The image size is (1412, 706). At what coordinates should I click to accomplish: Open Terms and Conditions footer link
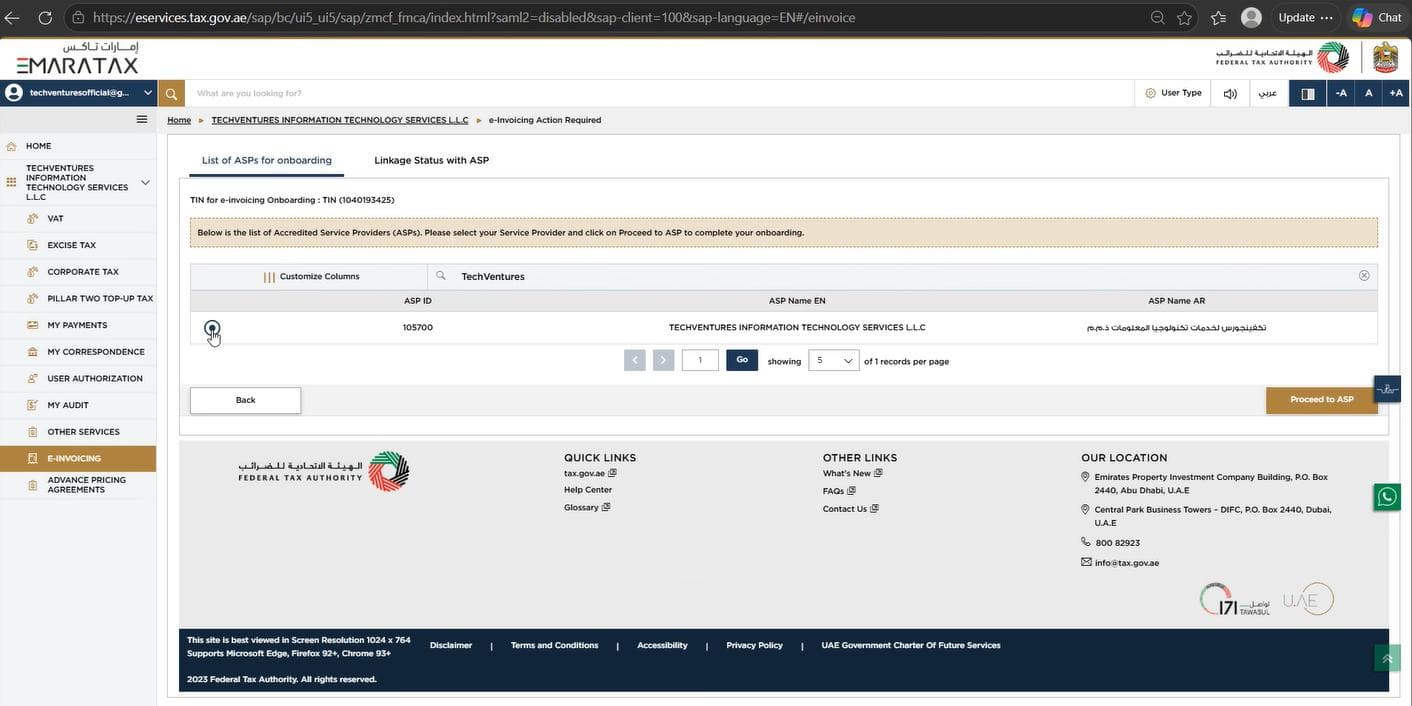pos(554,646)
